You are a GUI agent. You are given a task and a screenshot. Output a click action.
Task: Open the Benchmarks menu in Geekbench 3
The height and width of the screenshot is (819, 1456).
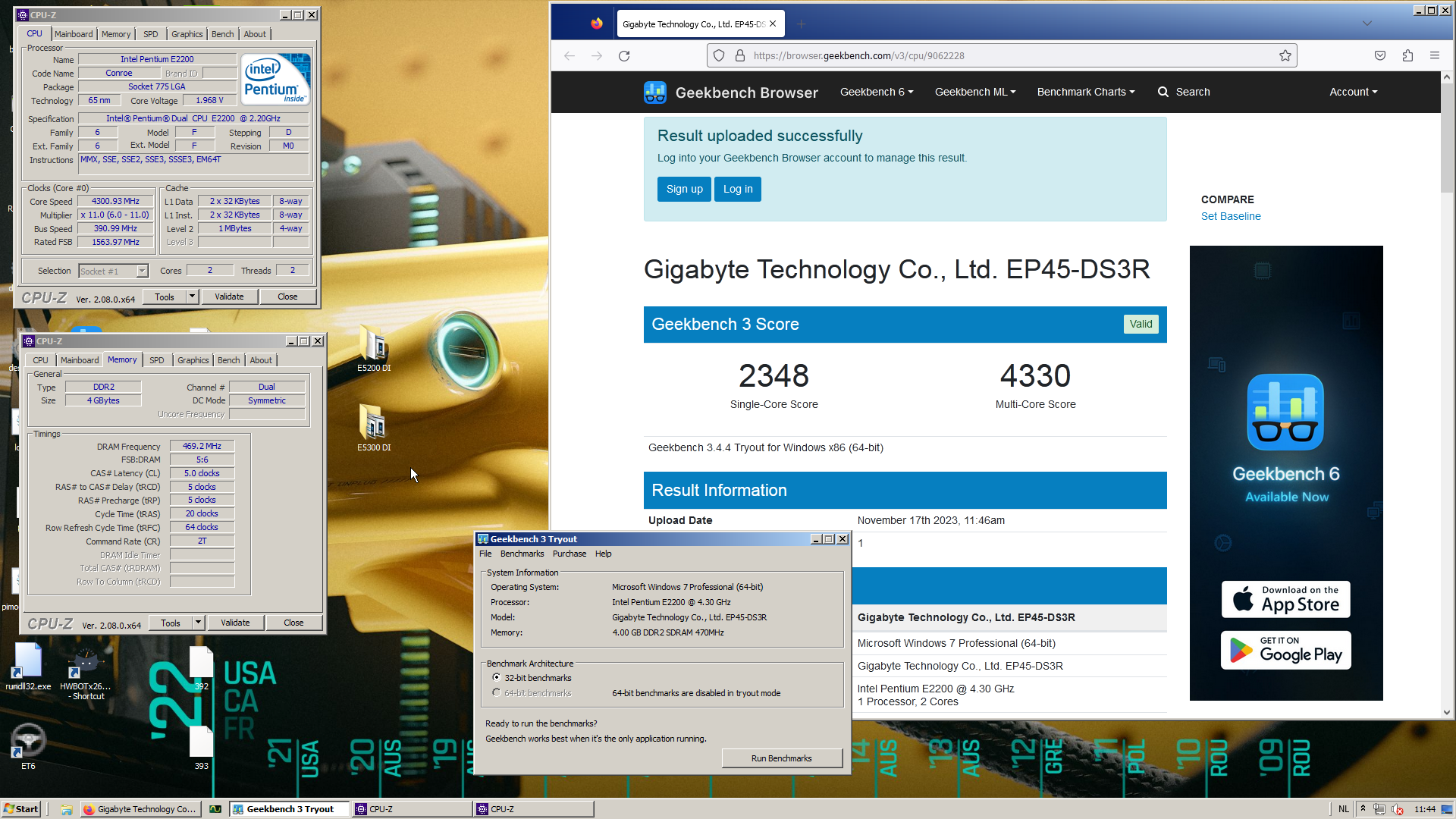pos(522,554)
